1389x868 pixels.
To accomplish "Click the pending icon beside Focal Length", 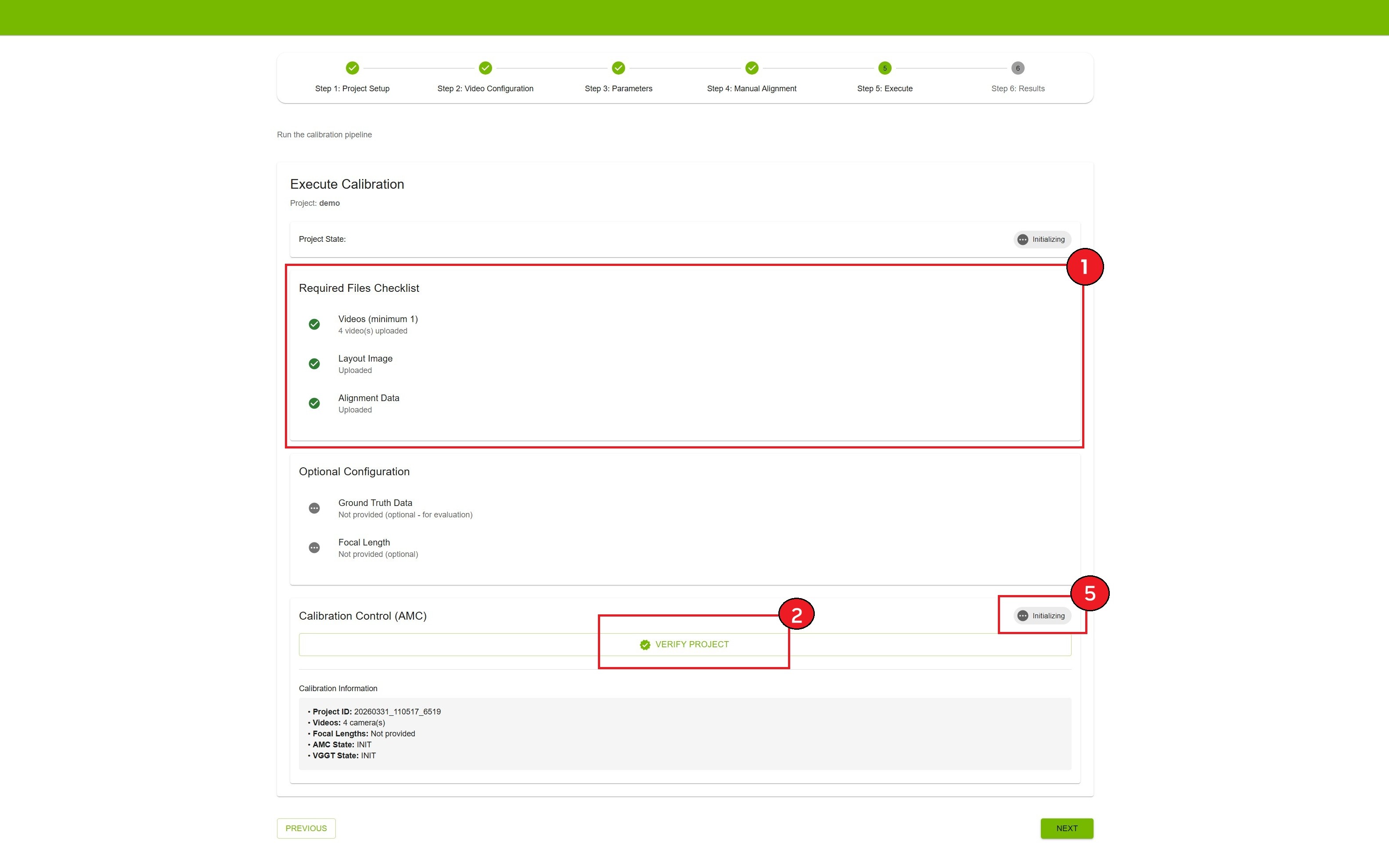I will pos(314,548).
